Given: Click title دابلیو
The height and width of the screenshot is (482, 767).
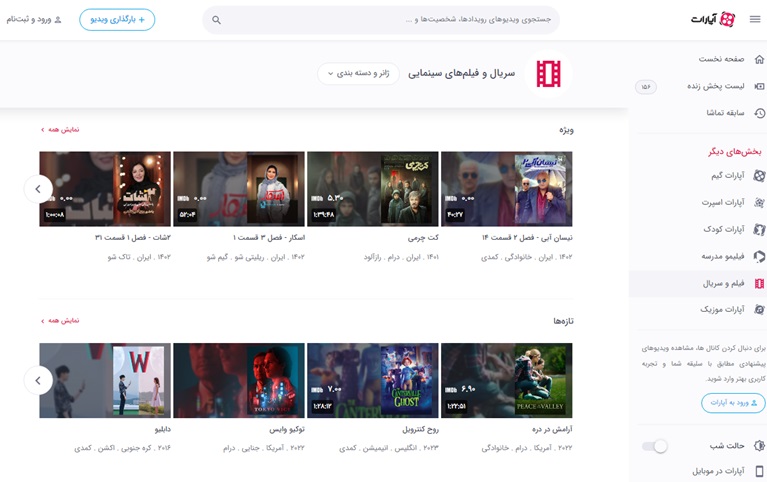Looking at the screenshot, I should [x=162, y=429].
